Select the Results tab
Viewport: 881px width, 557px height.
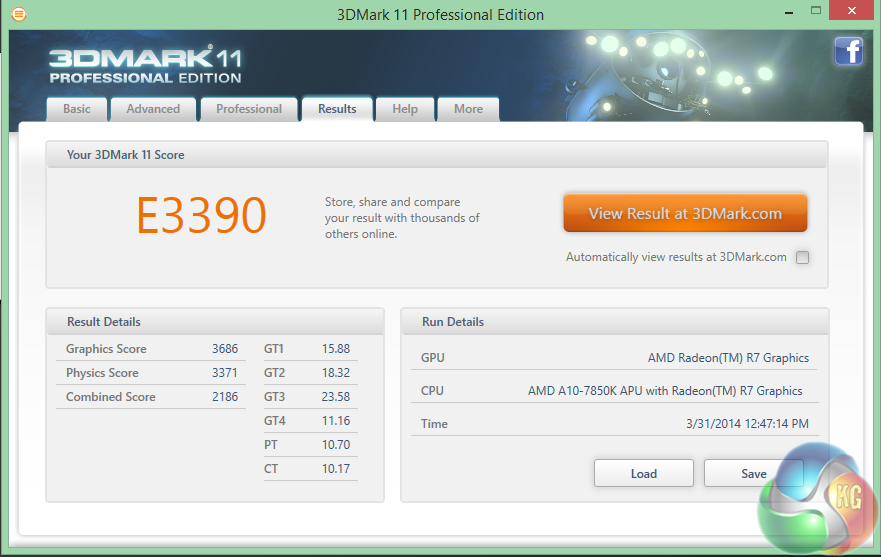click(x=337, y=109)
